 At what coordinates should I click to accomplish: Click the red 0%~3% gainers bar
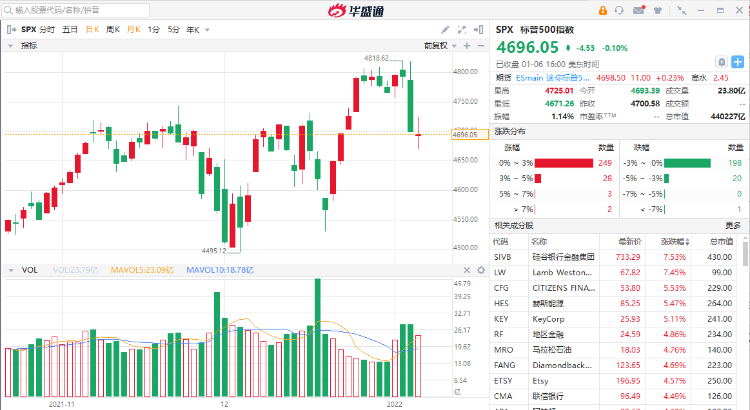[563, 163]
